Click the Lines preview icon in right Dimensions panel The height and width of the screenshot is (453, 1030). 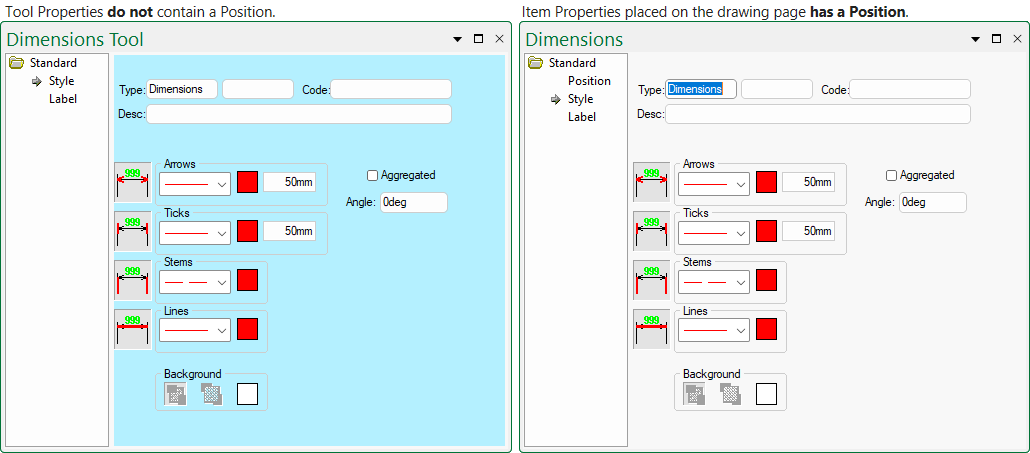(651, 329)
